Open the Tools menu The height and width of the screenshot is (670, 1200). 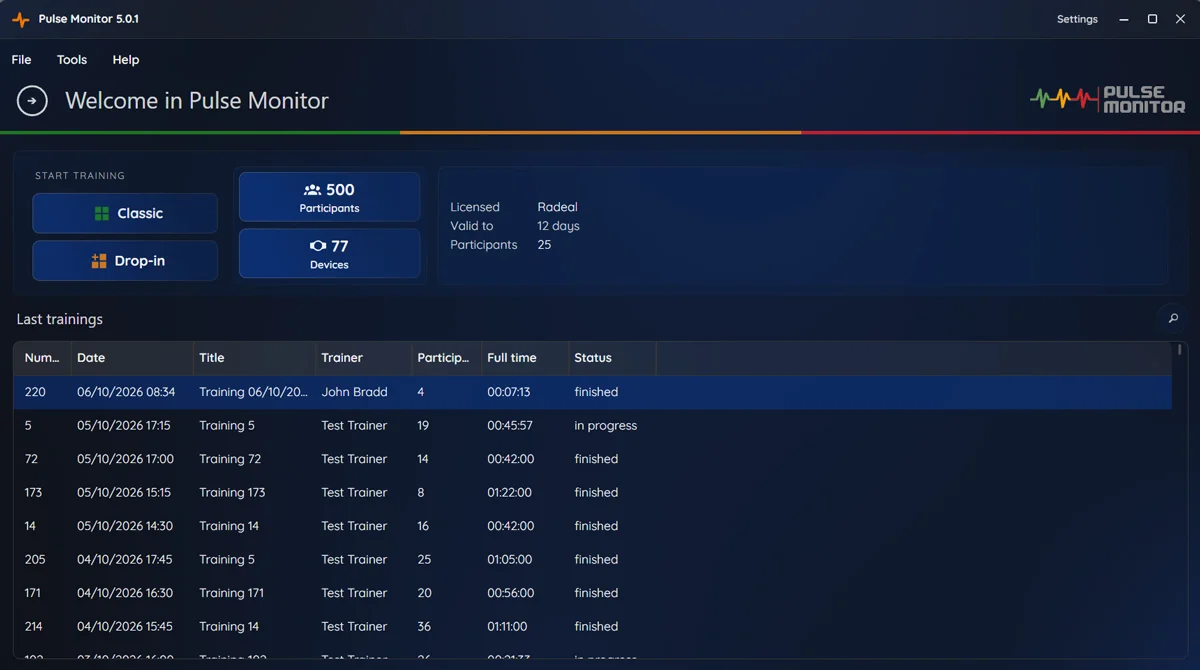[x=72, y=60]
